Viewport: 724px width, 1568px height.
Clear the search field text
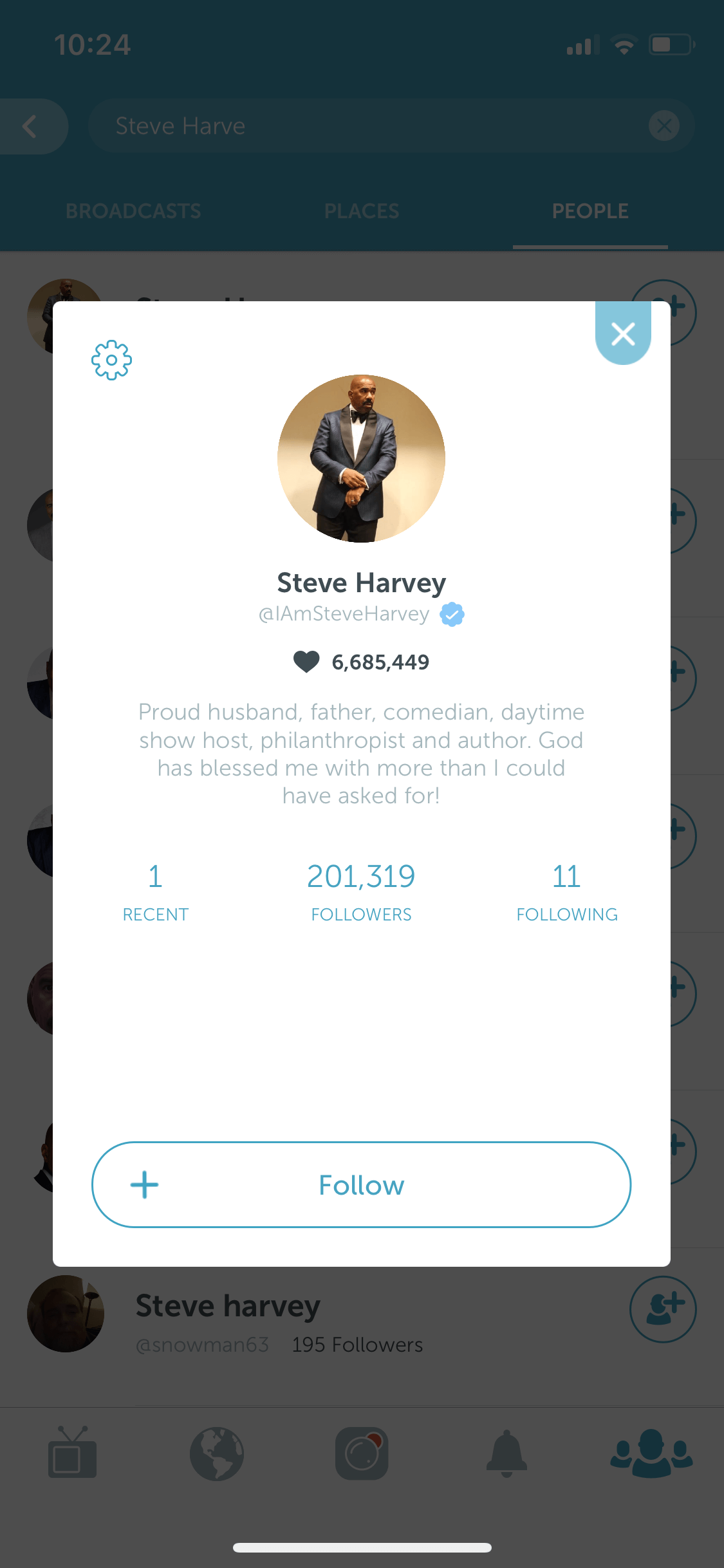click(x=664, y=126)
